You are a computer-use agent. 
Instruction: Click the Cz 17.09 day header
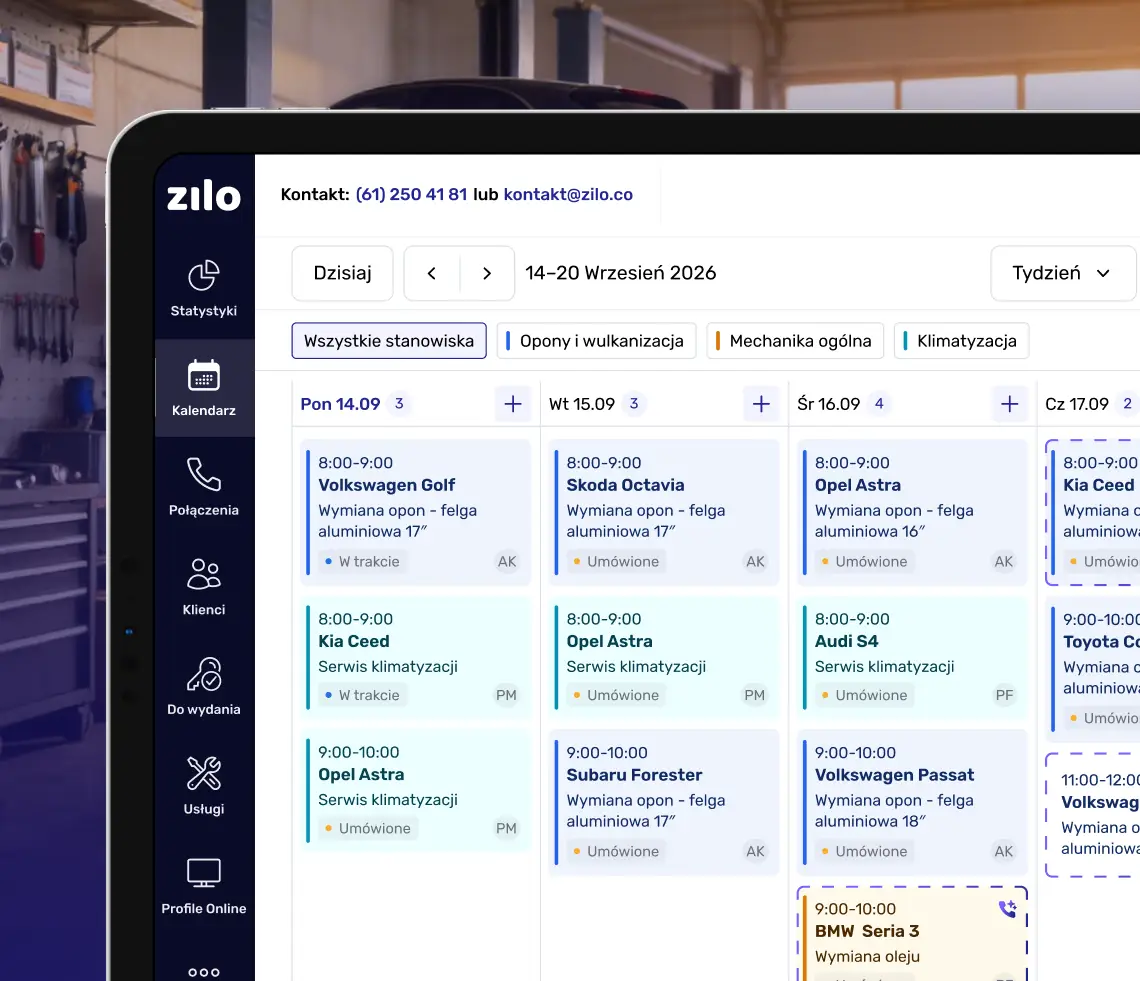[1077, 404]
